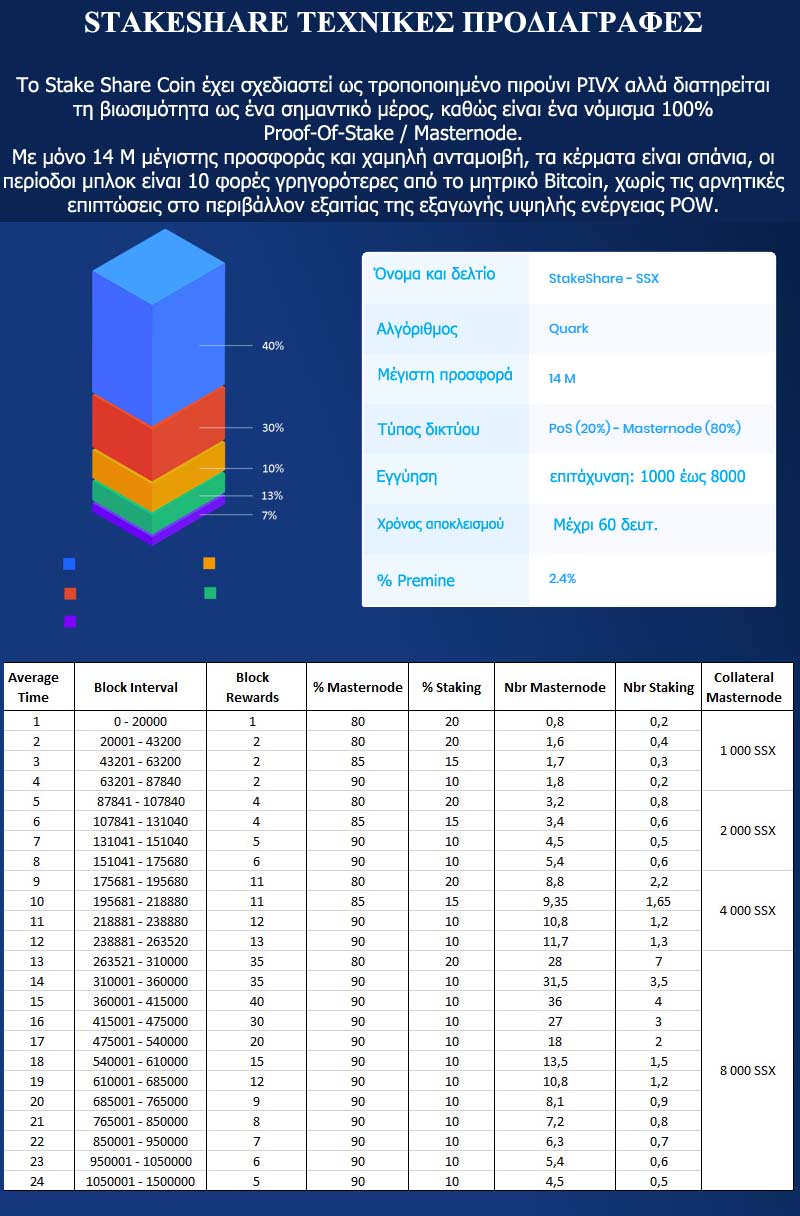
Task: Click the Μέχρι 60 δευτ. value
Action: pyautogui.click(x=605, y=524)
